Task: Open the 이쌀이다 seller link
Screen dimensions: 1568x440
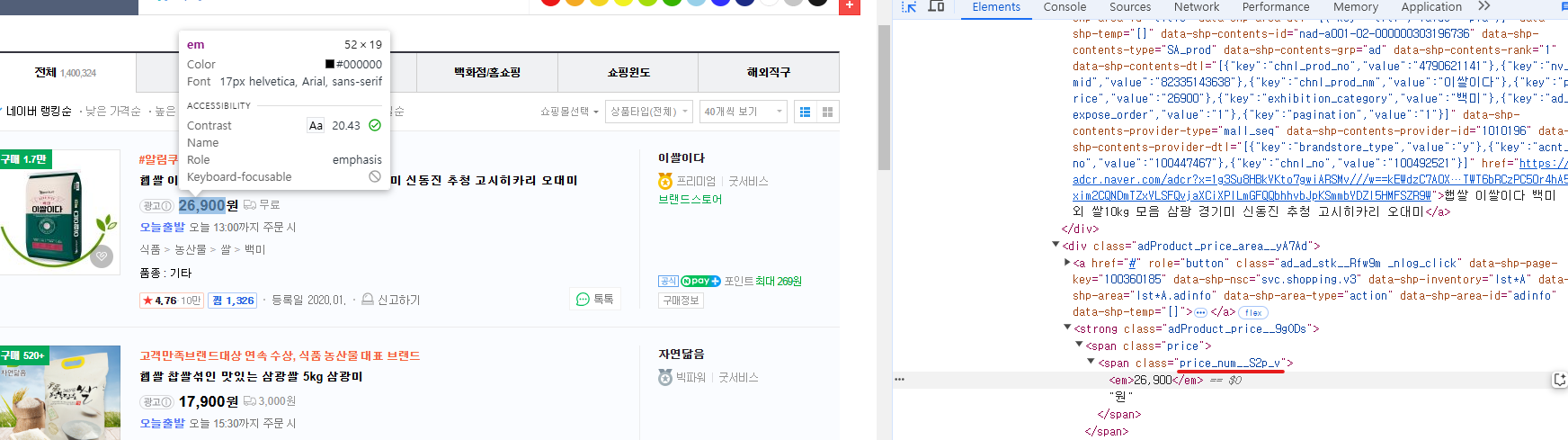Action: [682, 158]
